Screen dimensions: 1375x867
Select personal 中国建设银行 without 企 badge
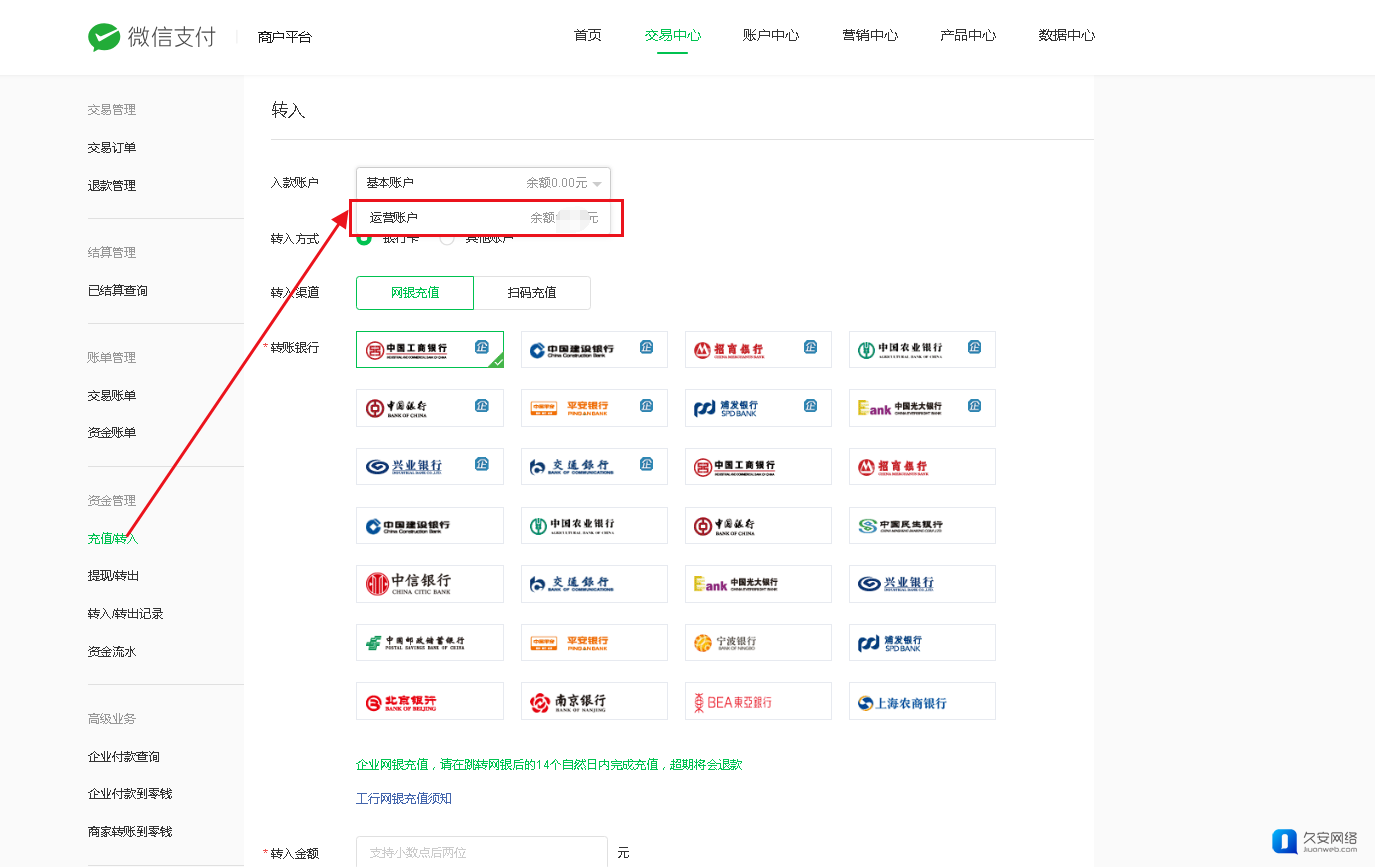430,525
